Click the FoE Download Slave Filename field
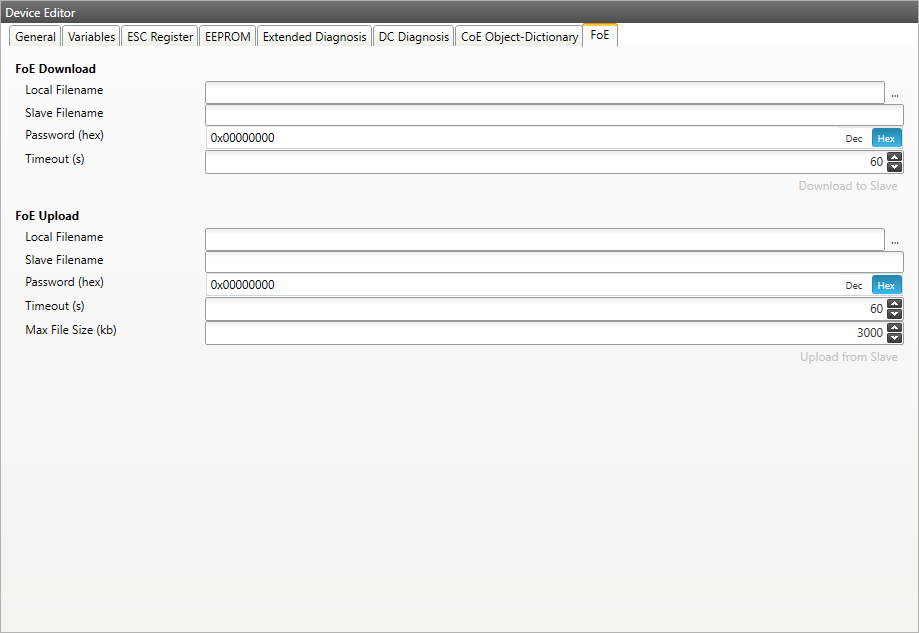The image size is (919, 633). 553,115
